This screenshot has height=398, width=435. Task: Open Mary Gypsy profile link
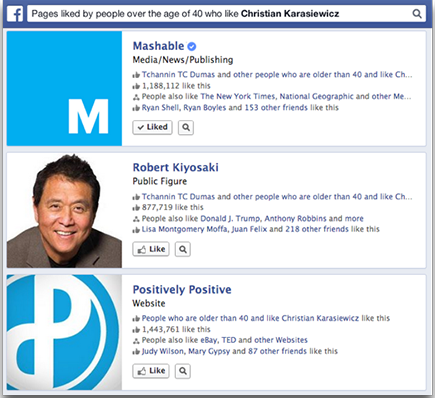[209, 351]
